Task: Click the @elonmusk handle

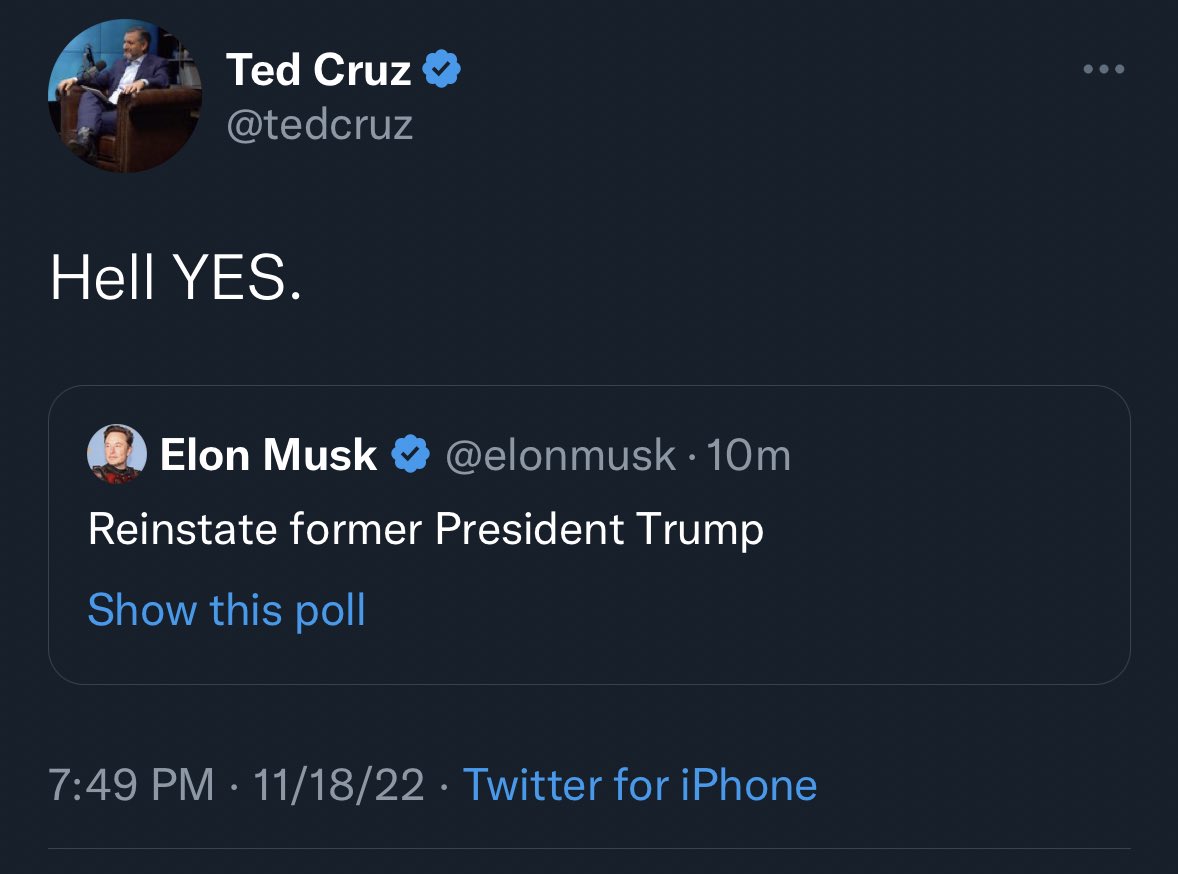Action: (560, 456)
